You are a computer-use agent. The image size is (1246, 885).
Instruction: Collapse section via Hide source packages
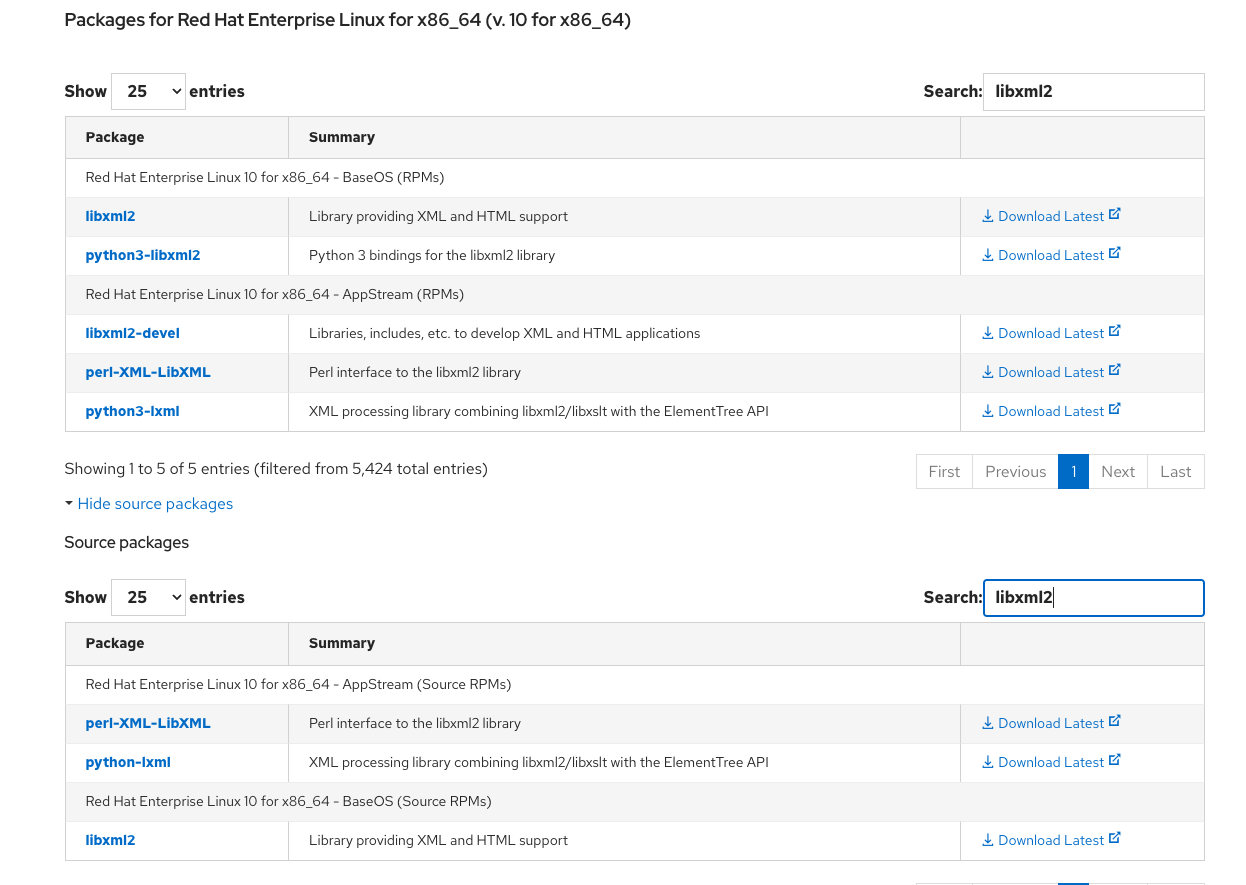155,504
